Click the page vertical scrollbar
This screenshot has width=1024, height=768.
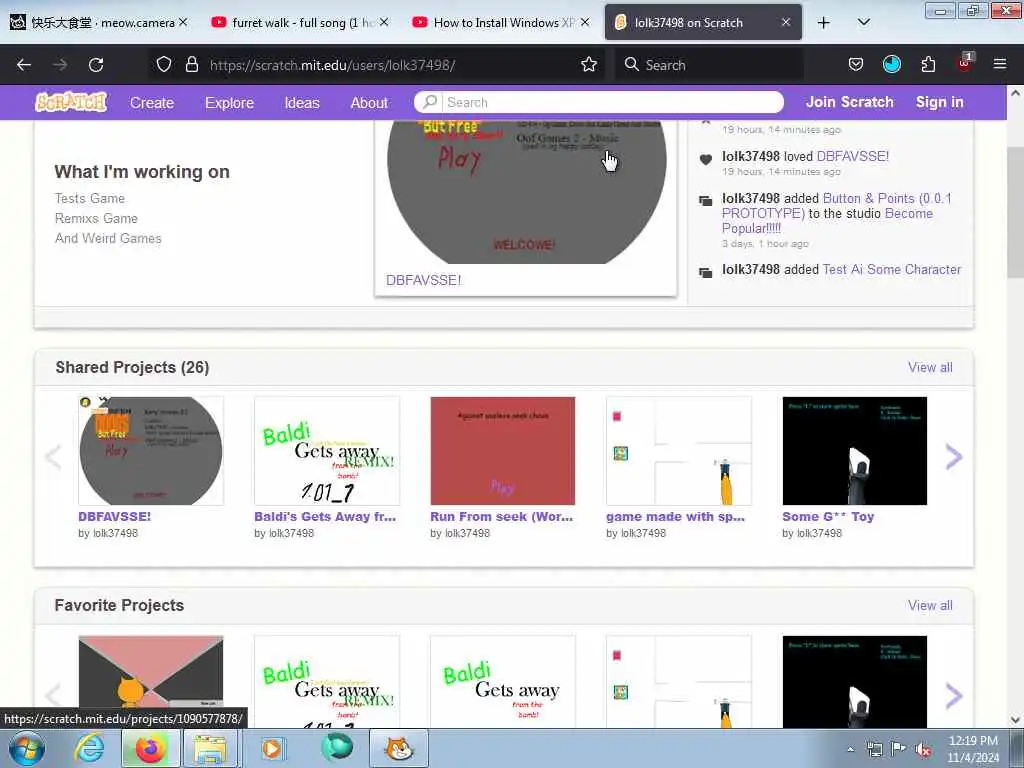click(1015, 213)
